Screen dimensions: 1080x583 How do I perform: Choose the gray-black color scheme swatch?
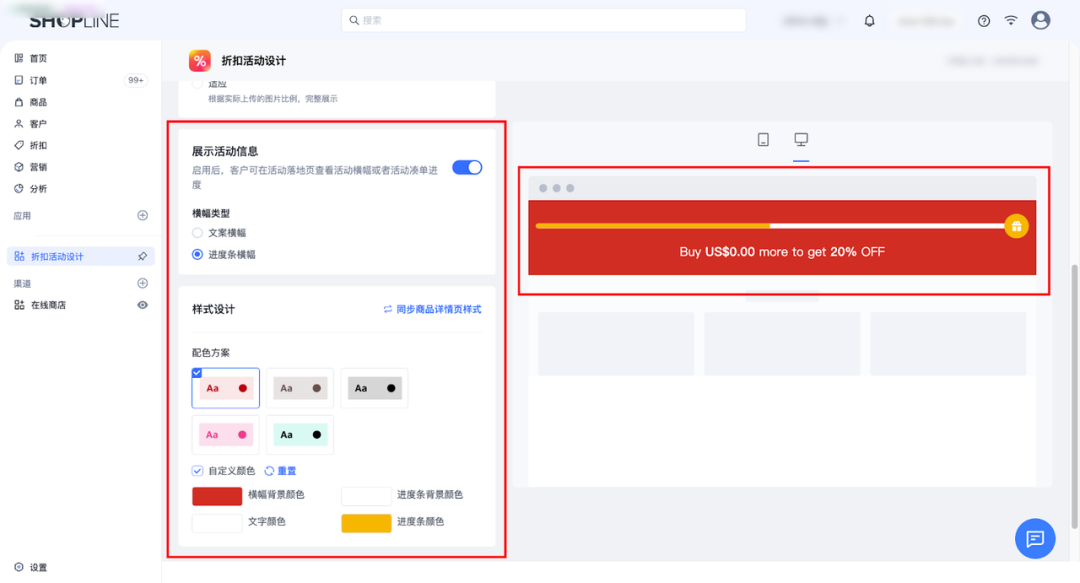click(375, 388)
